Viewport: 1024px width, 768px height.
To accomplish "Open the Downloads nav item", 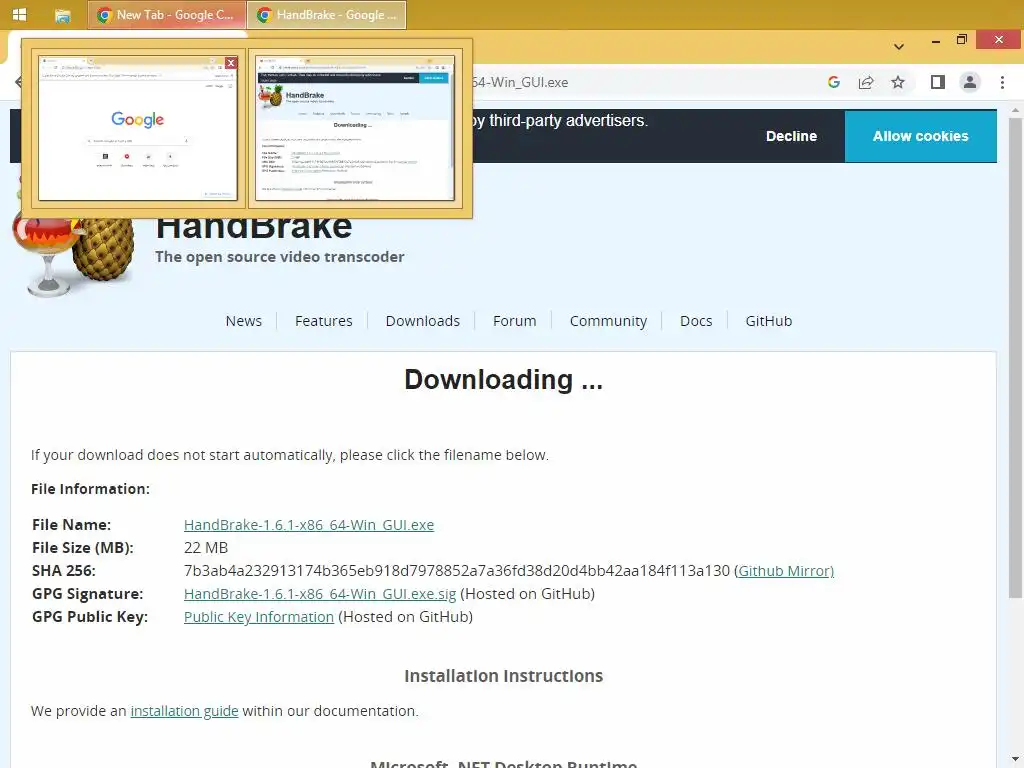I will click(423, 321).
